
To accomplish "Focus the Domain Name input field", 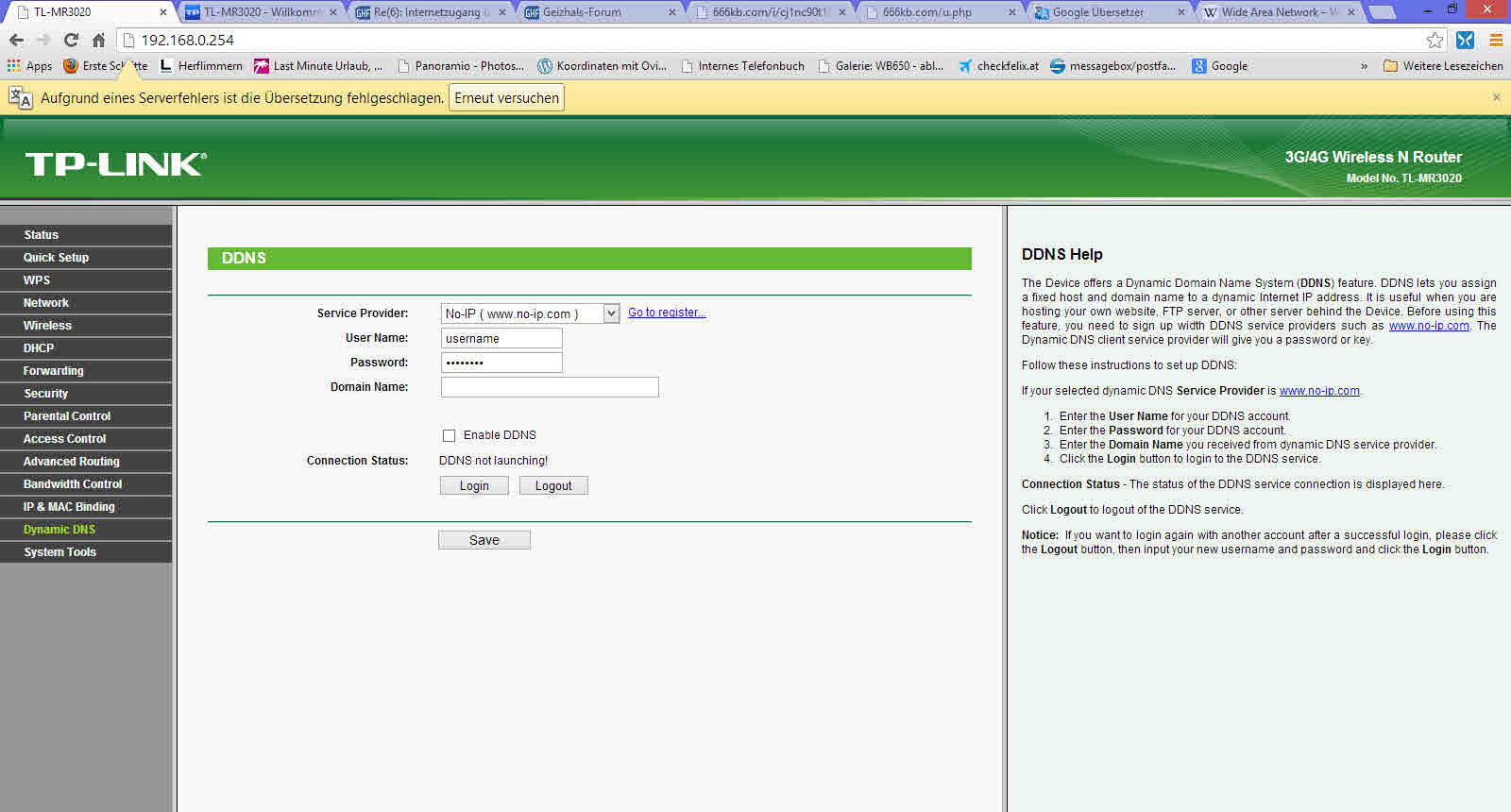I will pyautogui.click(x=550, y=387).
